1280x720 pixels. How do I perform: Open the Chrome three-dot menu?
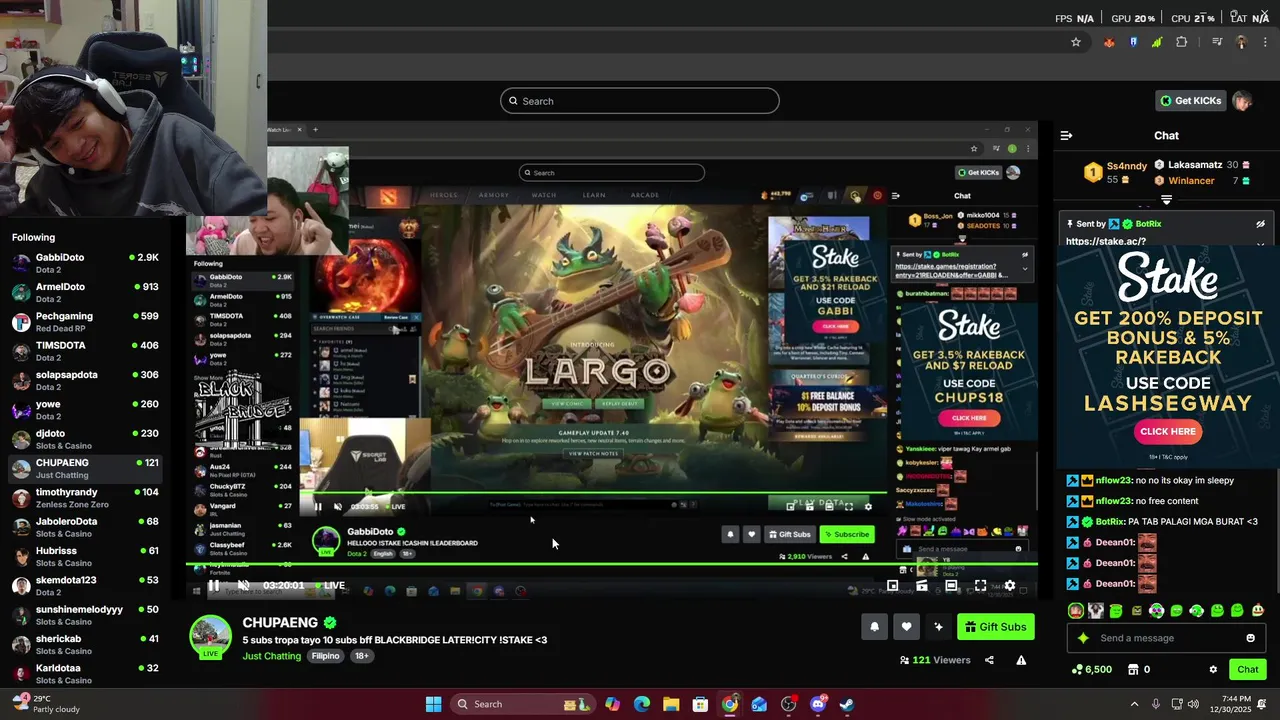click(x=1263, y=42)
